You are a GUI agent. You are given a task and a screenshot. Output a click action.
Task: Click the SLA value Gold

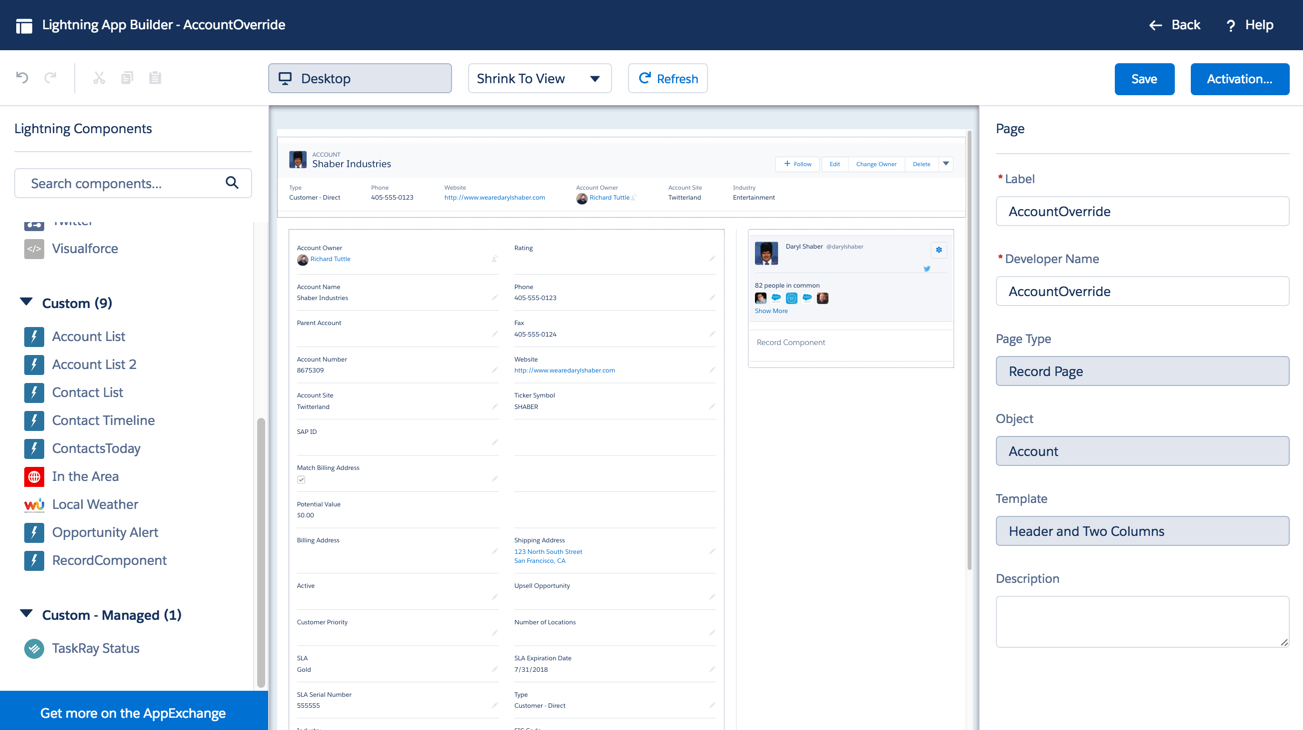click(x=304, y=670)
